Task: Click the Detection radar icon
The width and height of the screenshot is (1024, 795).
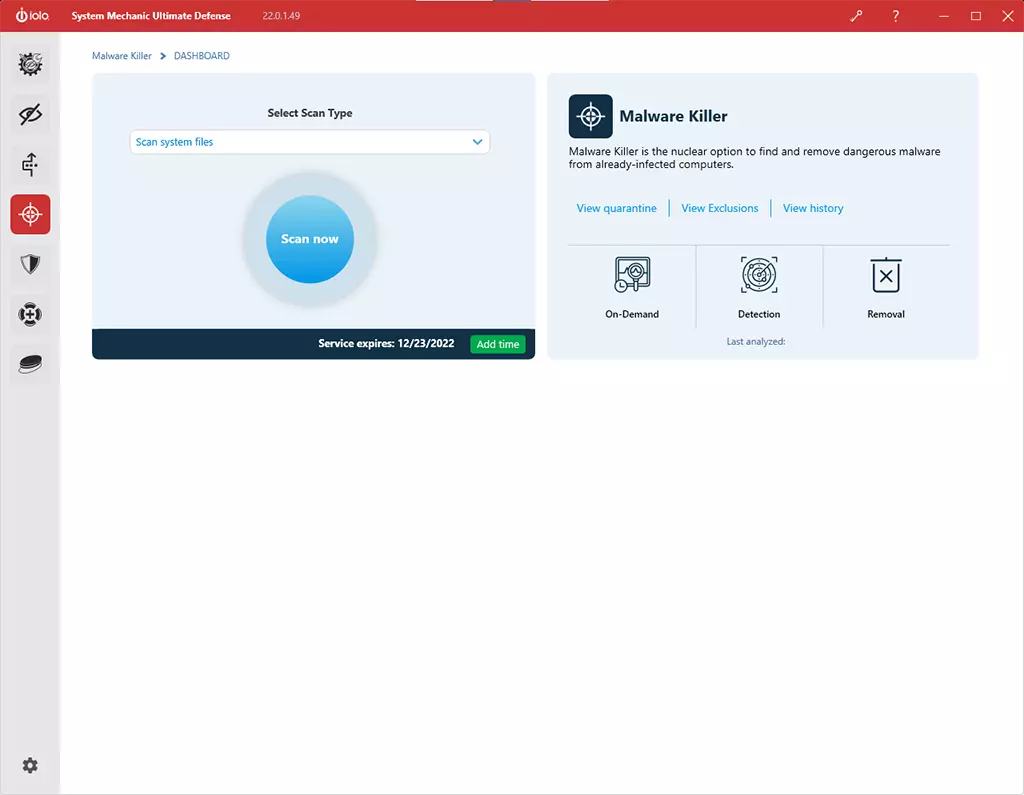Action: pyautogui.click(x=759, y=275)
